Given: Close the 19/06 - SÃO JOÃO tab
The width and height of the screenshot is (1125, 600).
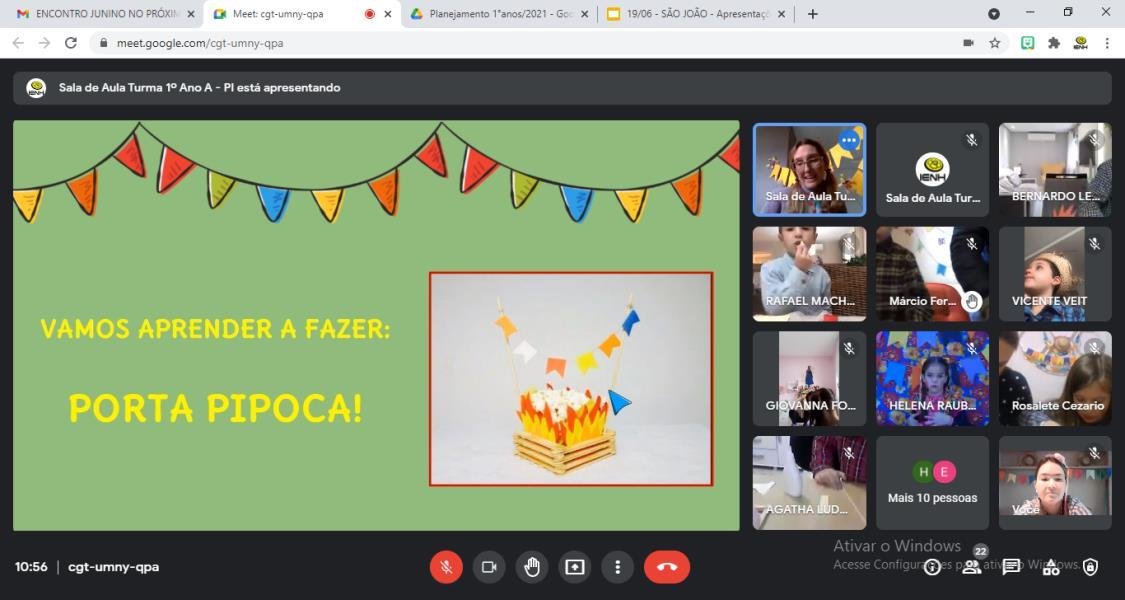Looking at the screenshot, I should click(781, 14).
